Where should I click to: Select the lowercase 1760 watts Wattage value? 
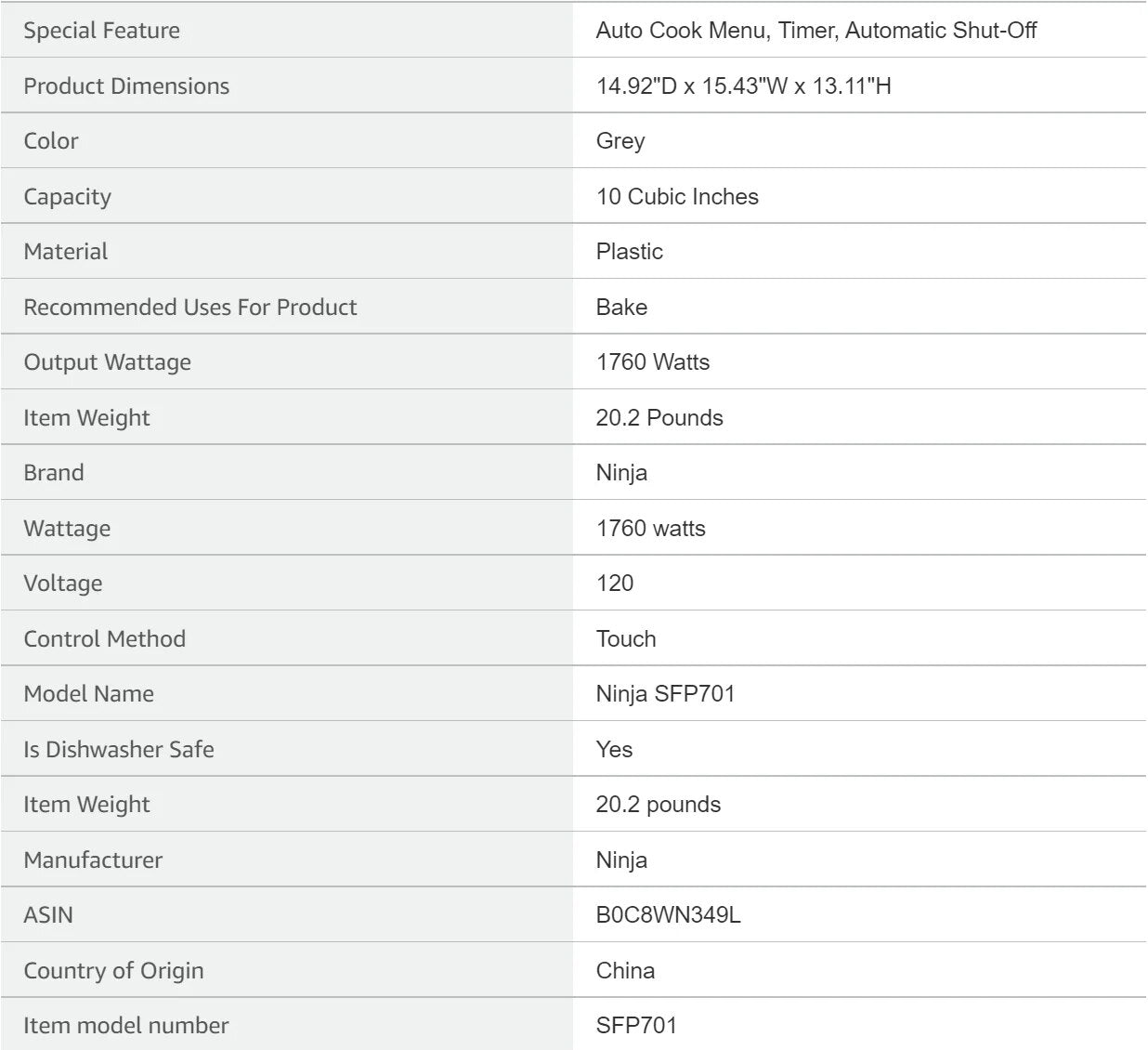[x=650, y=529]
